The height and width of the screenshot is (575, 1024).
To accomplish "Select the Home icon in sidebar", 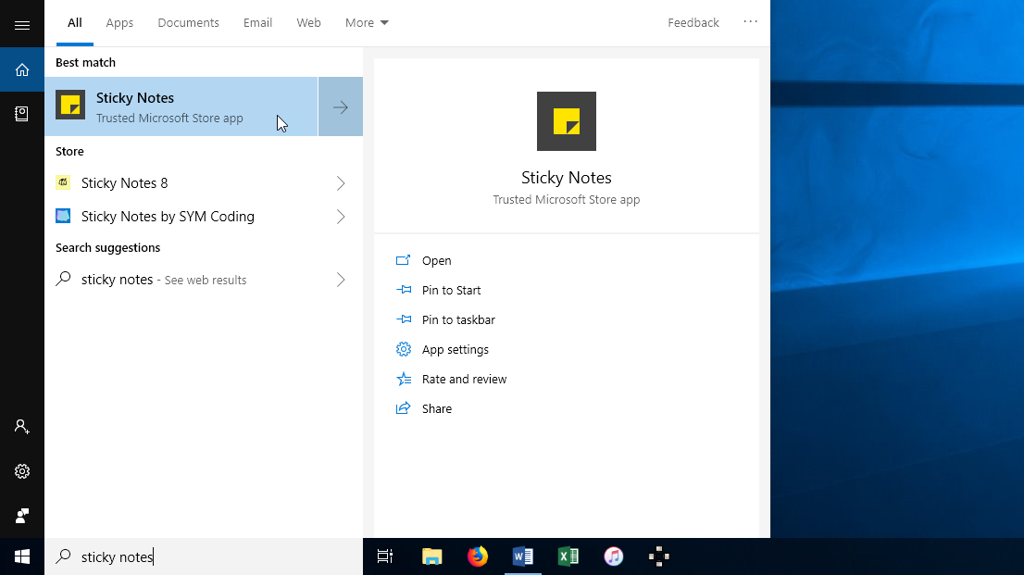I will point(22,69).
